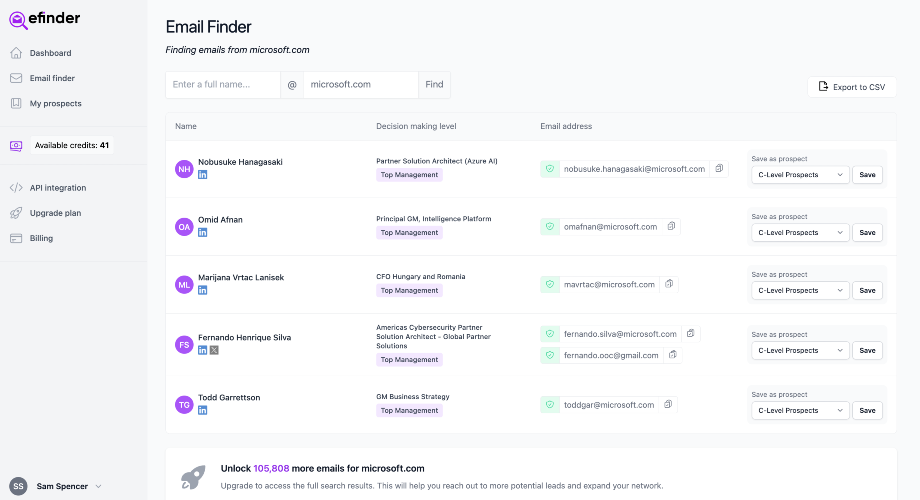Open prospect list dropdown for Nobusuke Hanagasaki
The image size is (920, 500).
click(800, 175)
